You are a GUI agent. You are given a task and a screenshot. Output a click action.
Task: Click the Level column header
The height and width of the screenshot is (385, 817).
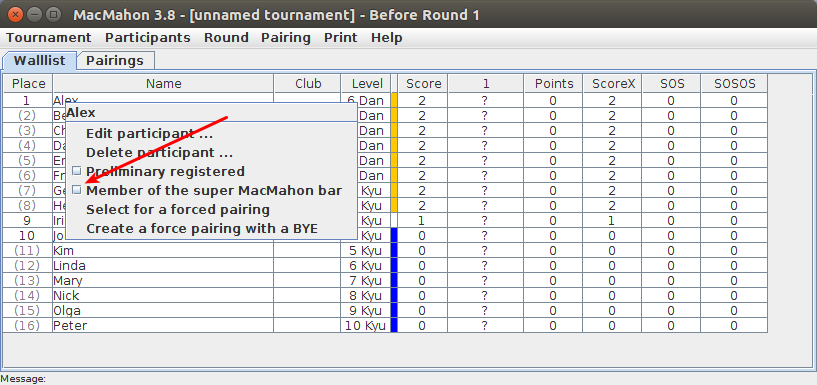[x=367, y=83]
